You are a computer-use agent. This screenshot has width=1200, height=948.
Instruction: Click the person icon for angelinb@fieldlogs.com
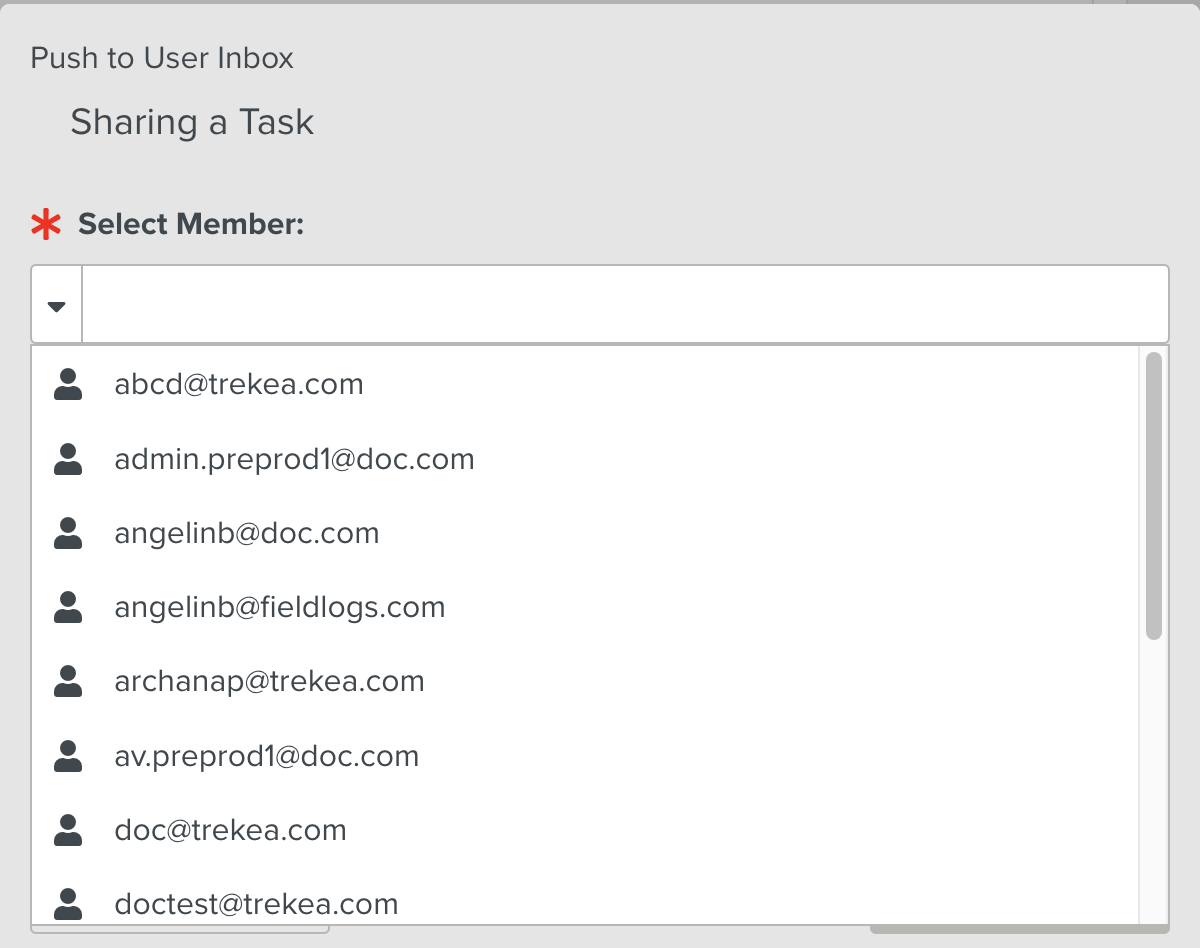(x=68, y=607)
